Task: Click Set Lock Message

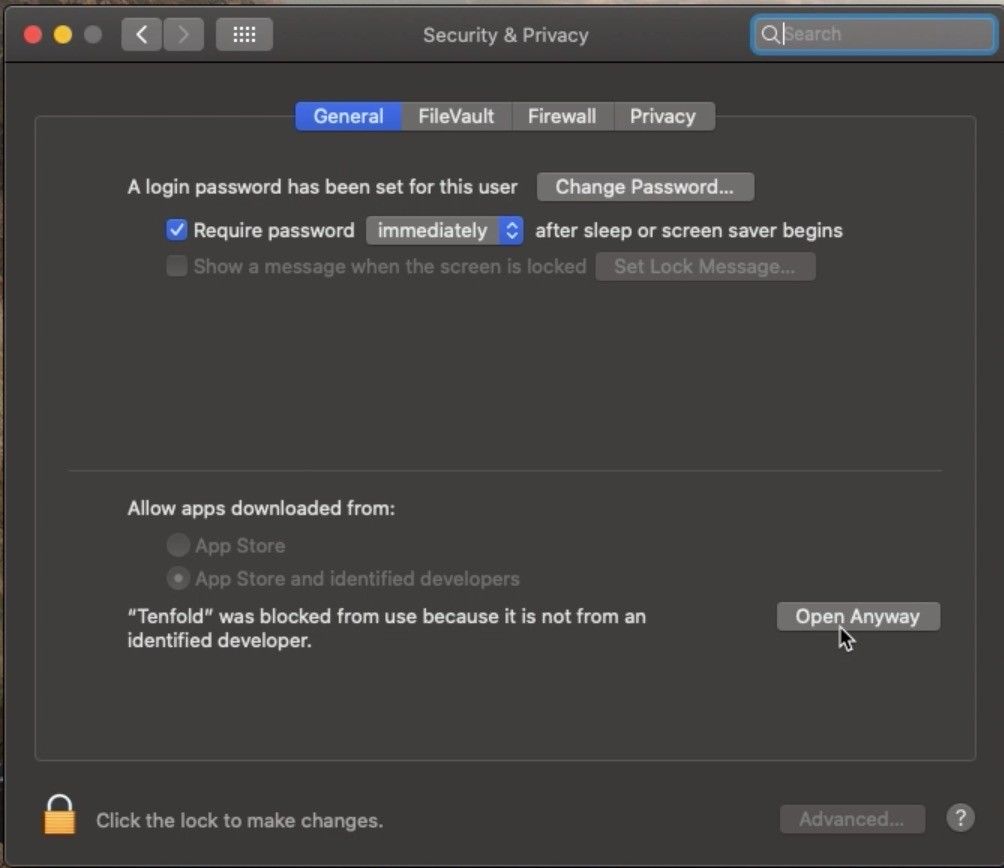Action: pyautogui.click(x=705, y=266)
